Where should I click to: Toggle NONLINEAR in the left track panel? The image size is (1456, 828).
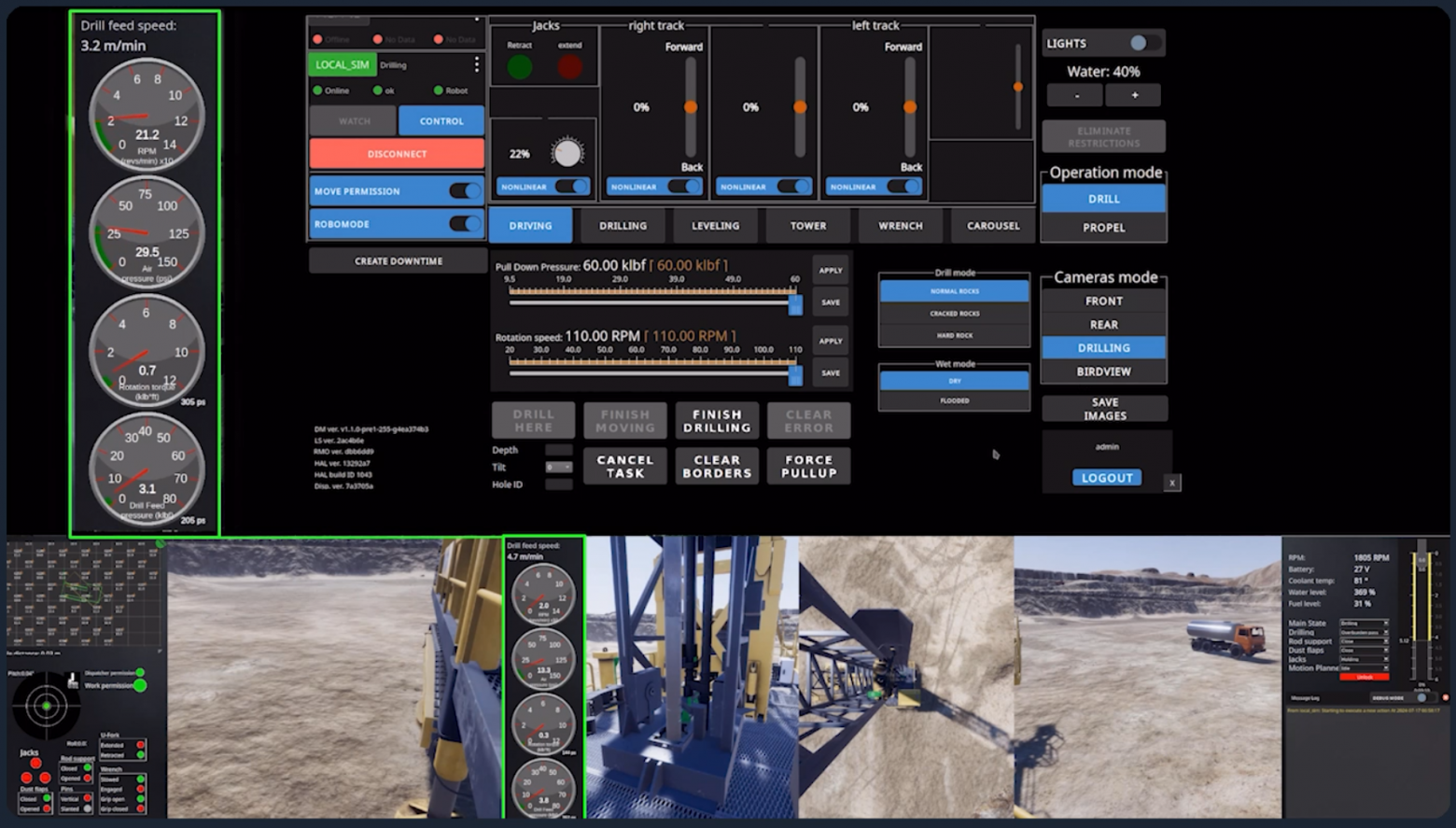901,187
